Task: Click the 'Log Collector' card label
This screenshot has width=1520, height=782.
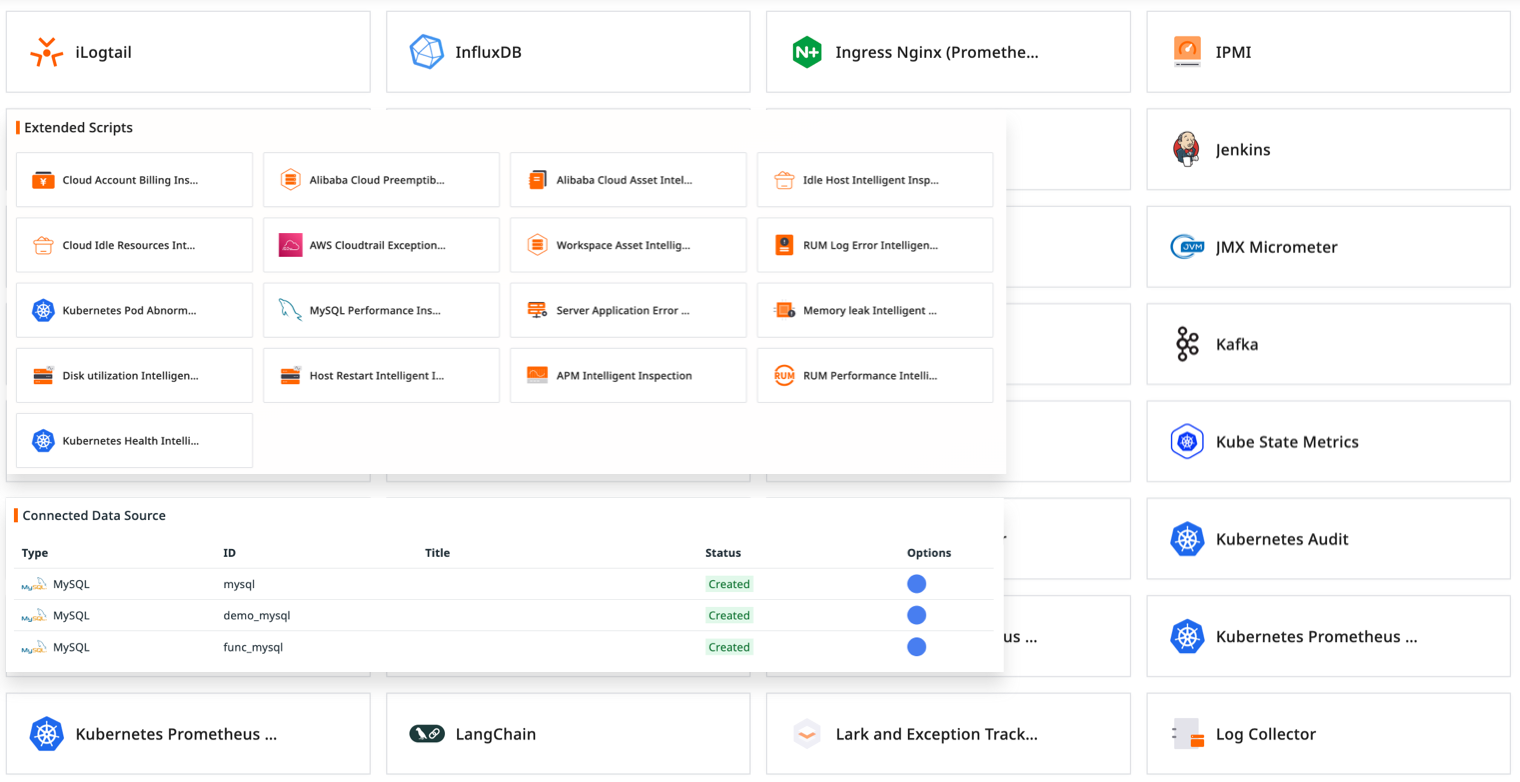Action: coord(1266,734)
